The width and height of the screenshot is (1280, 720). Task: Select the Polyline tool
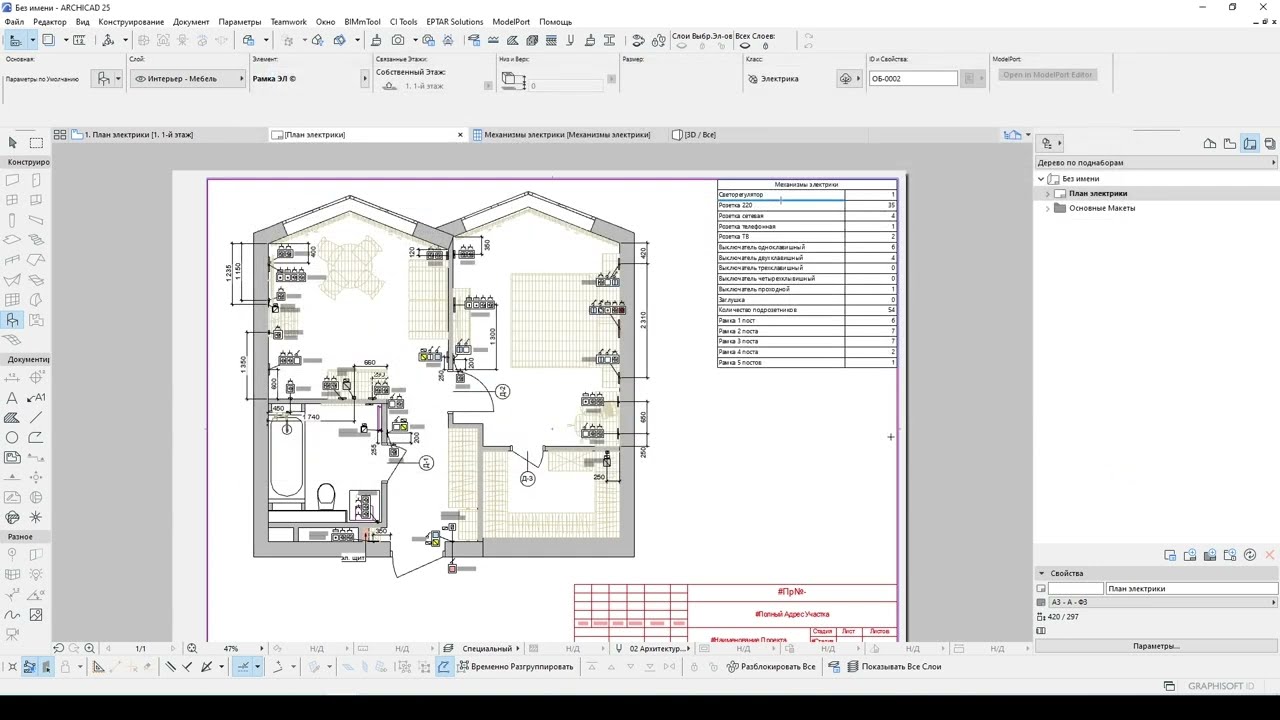click(x=36, y=438)
